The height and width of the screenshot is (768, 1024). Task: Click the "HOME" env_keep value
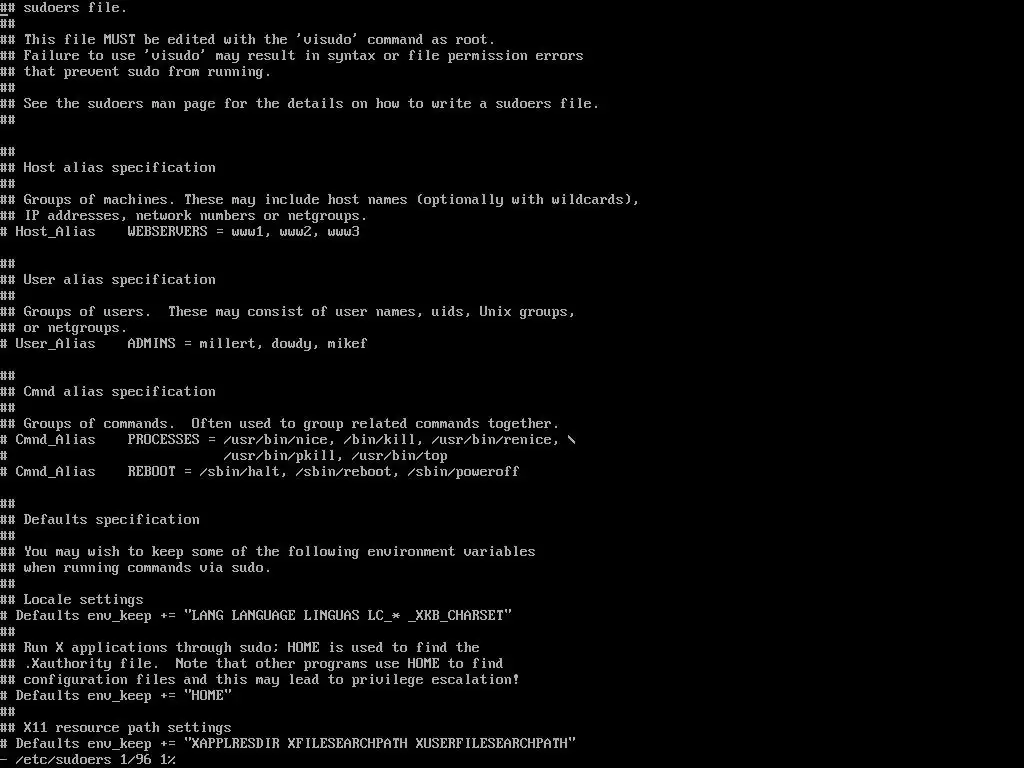(x=208, y=696)
